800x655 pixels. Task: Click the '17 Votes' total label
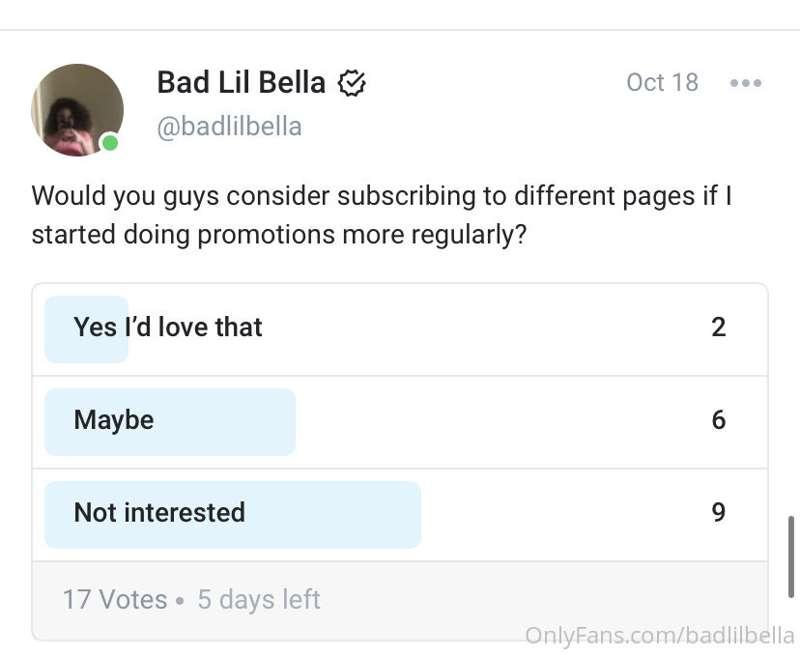click(115, 599)
